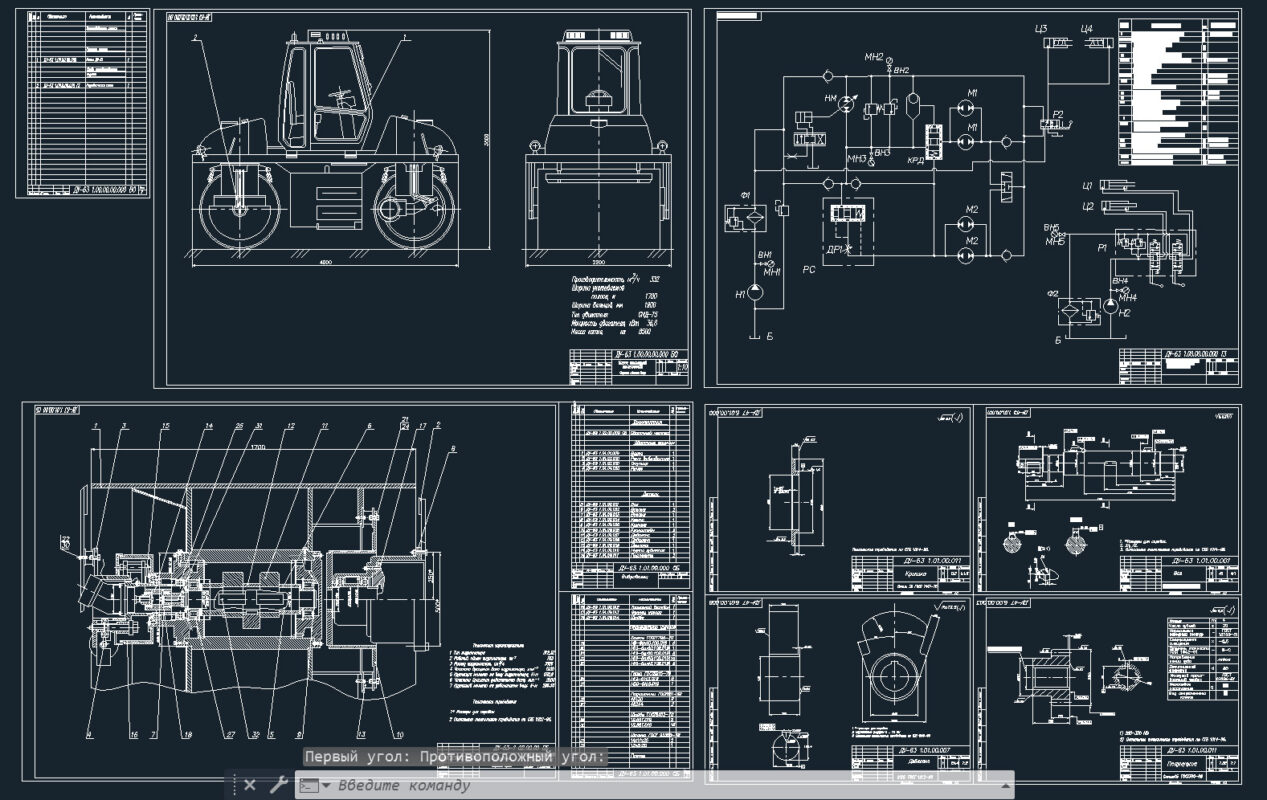Select the Н1 pump symbol in hydraulic schematic
Image resolution: width=1267 pixels, height=800 pixels.
pyautogui.click(x=756, y=294)
